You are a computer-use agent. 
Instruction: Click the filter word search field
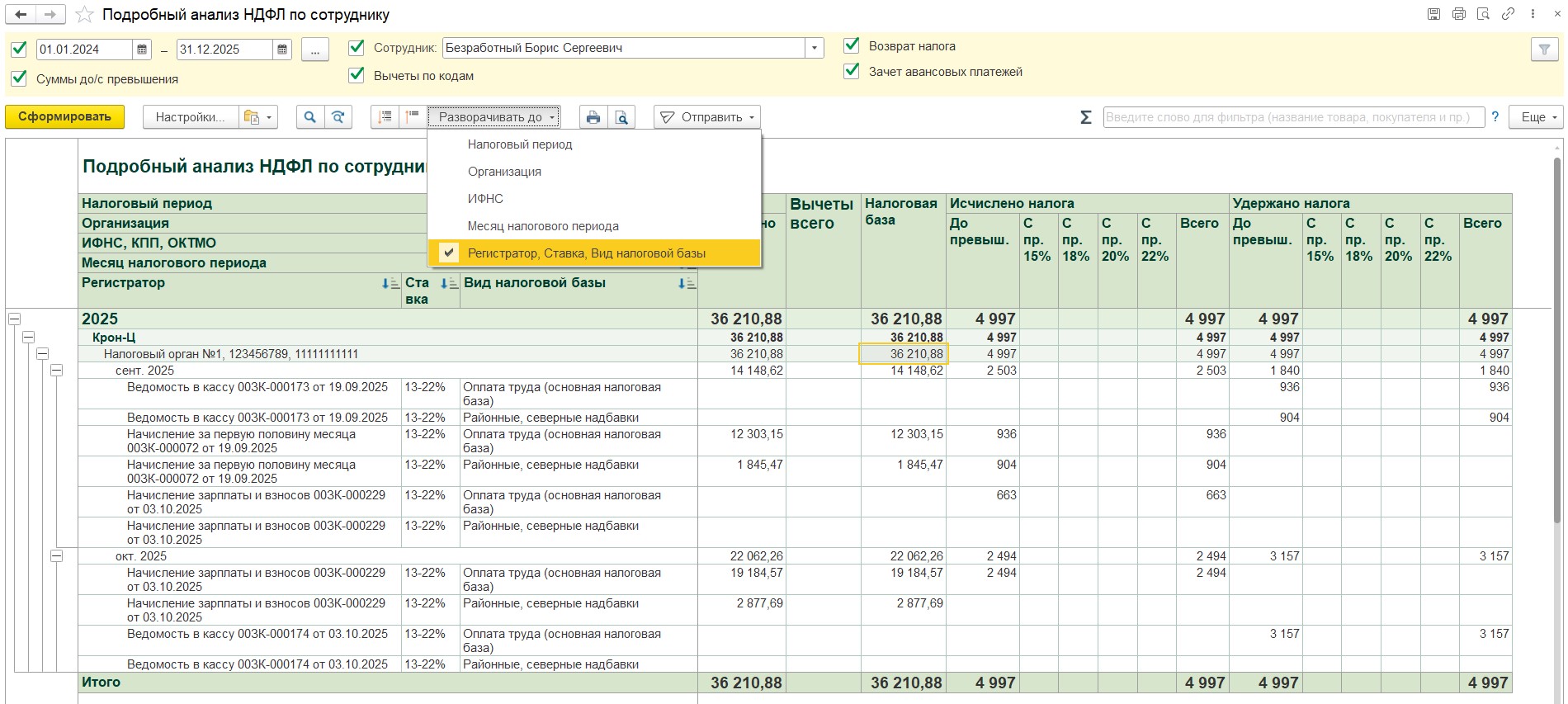coord(1292,117)
